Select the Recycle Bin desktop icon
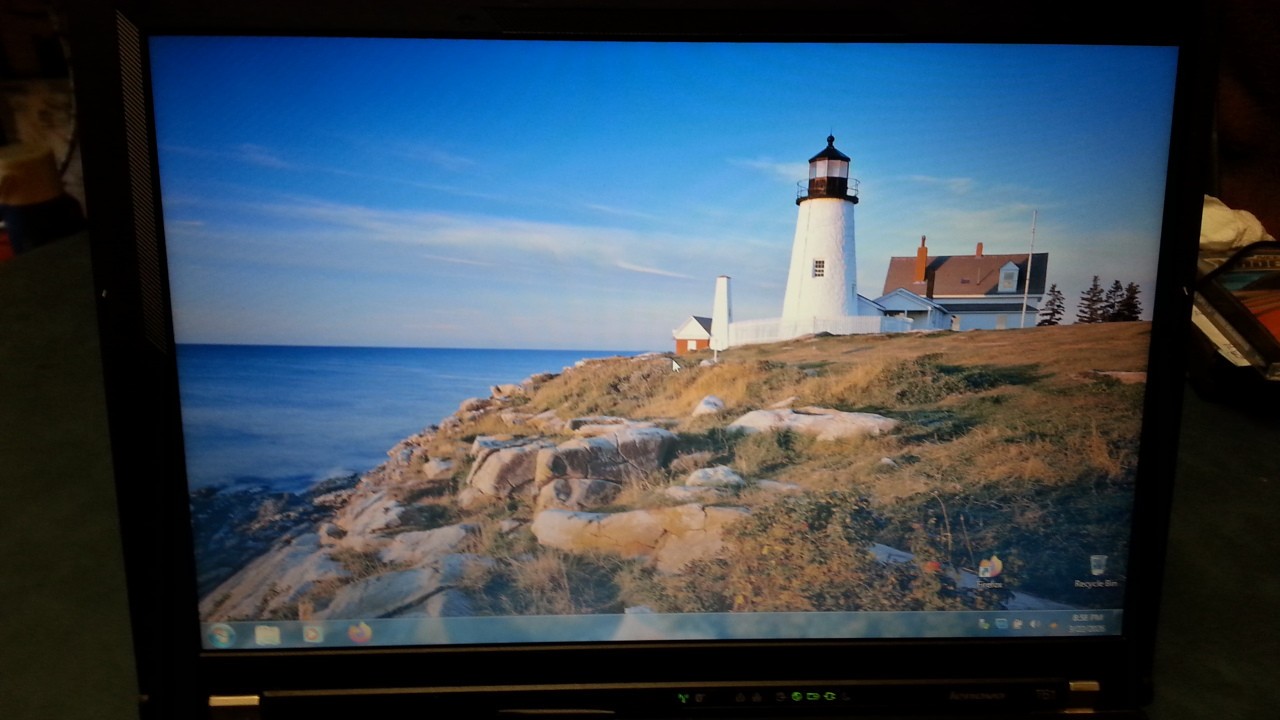This screenshot has height=720, width=1280. click(1098, 569)
